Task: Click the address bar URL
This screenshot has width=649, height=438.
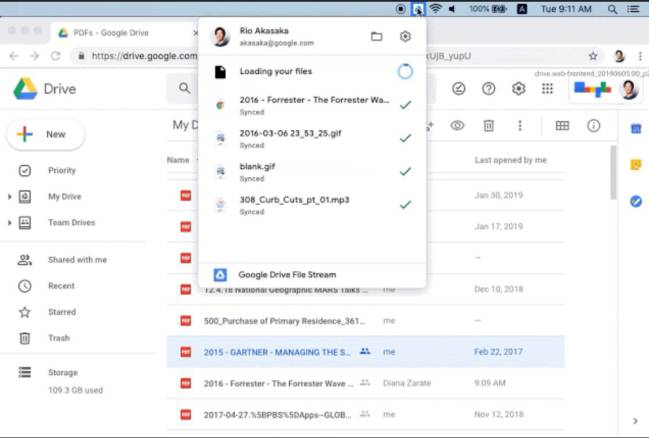Action: point(144,56)
